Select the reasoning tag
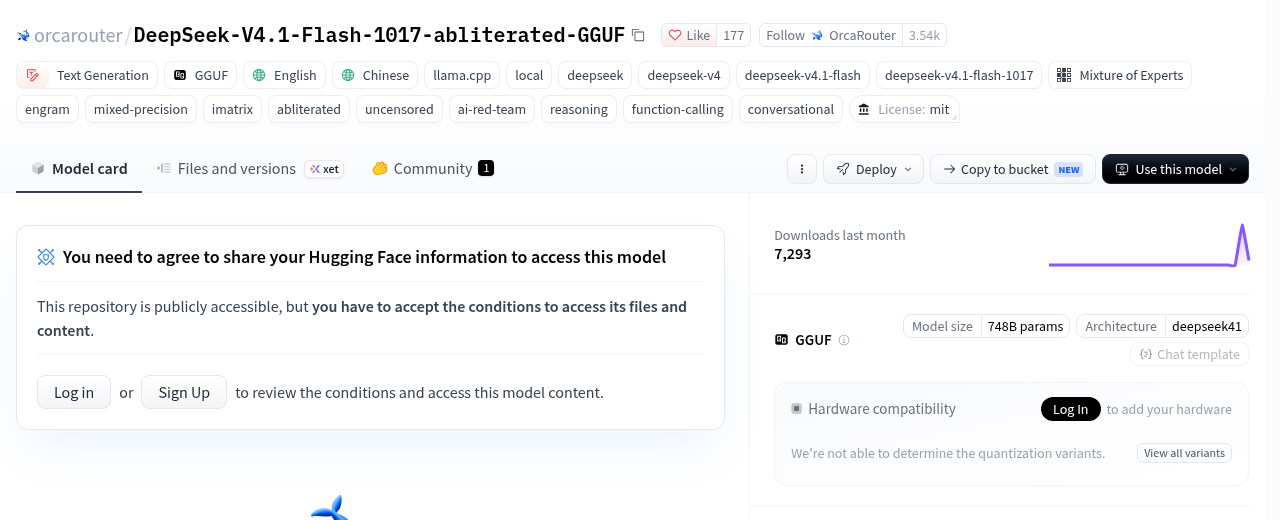Viewport: 1280px width, 520px height. (579, 109)
